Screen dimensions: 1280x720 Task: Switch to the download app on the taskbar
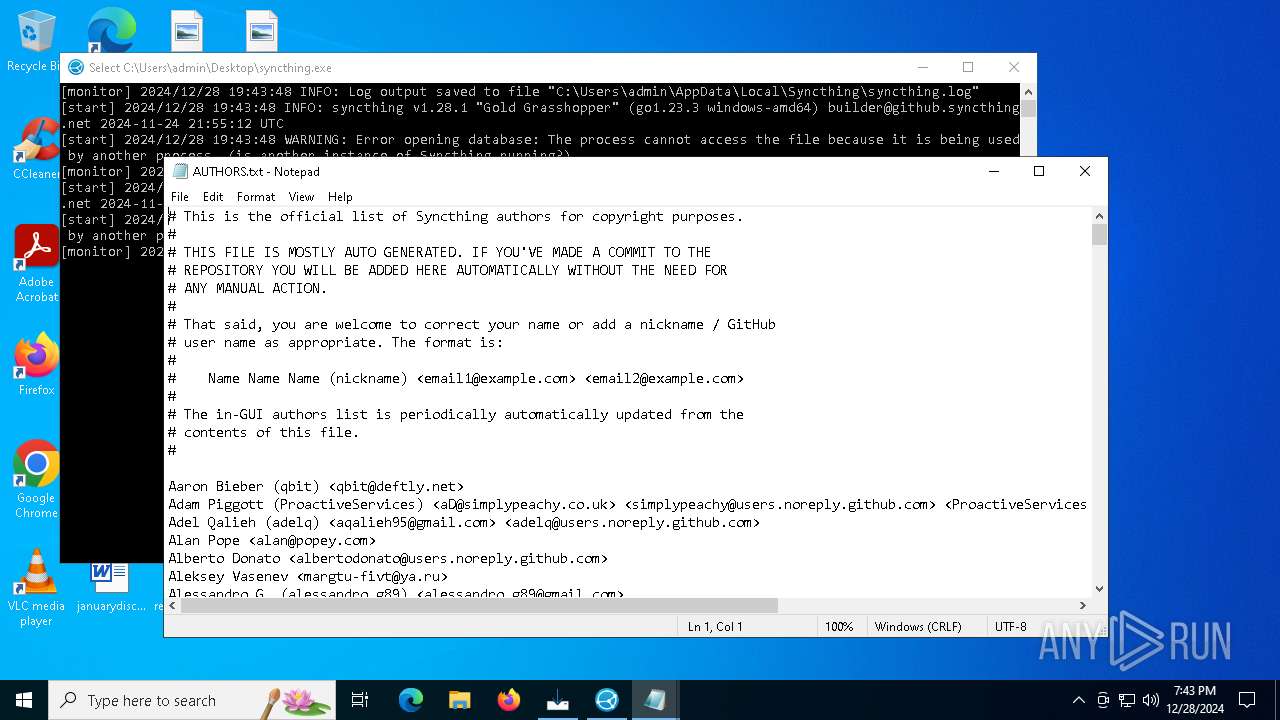(558, 700)
